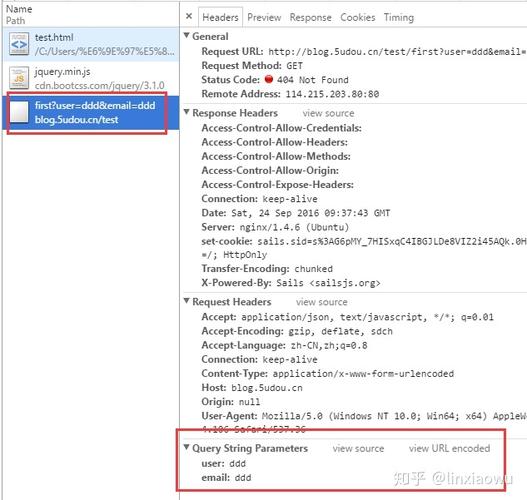Image resolution: width=527 pixels, height=500 pixels.
Task: Open the Cookies tab
Action: (358, 17)
